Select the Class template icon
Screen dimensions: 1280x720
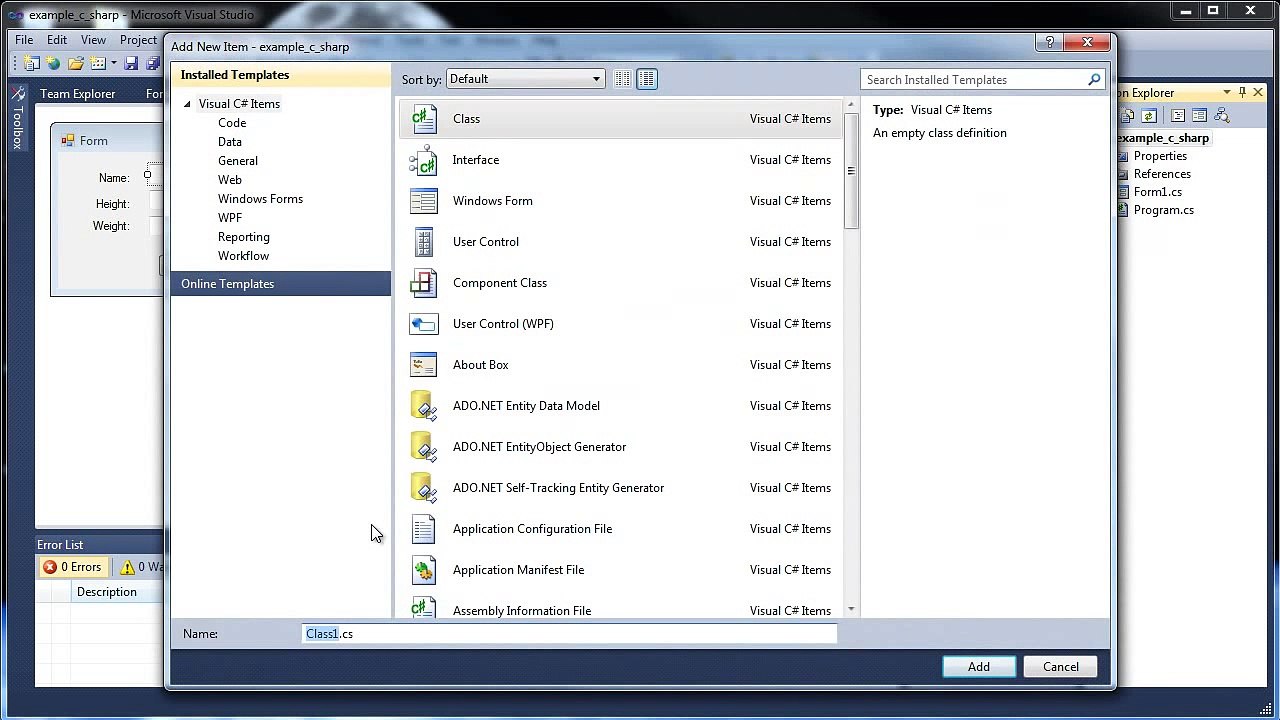pyautogui.click(x=424, y=119)
